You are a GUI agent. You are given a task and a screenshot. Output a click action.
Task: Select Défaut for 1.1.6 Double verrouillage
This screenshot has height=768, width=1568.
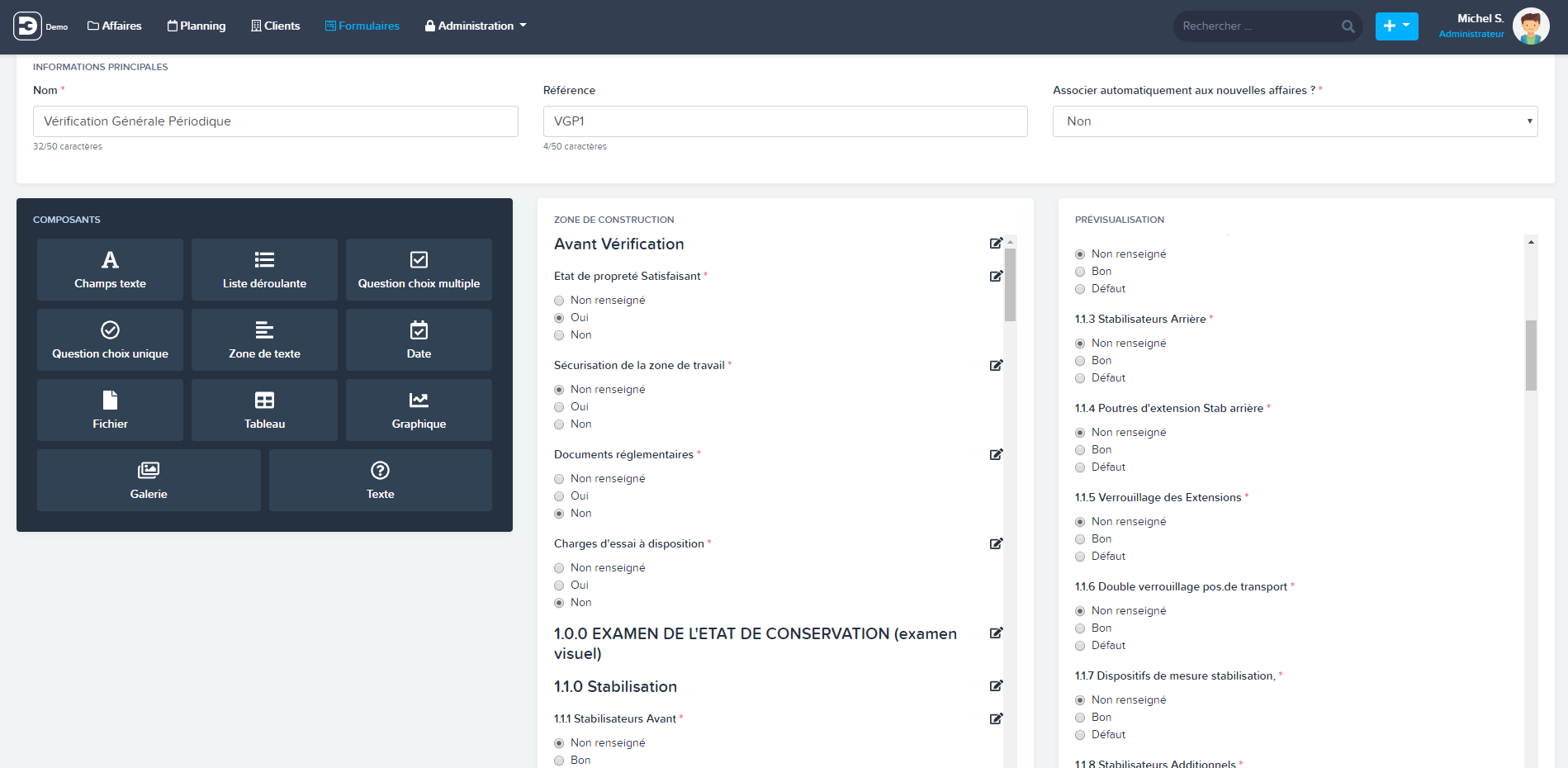coord(1080,646)
